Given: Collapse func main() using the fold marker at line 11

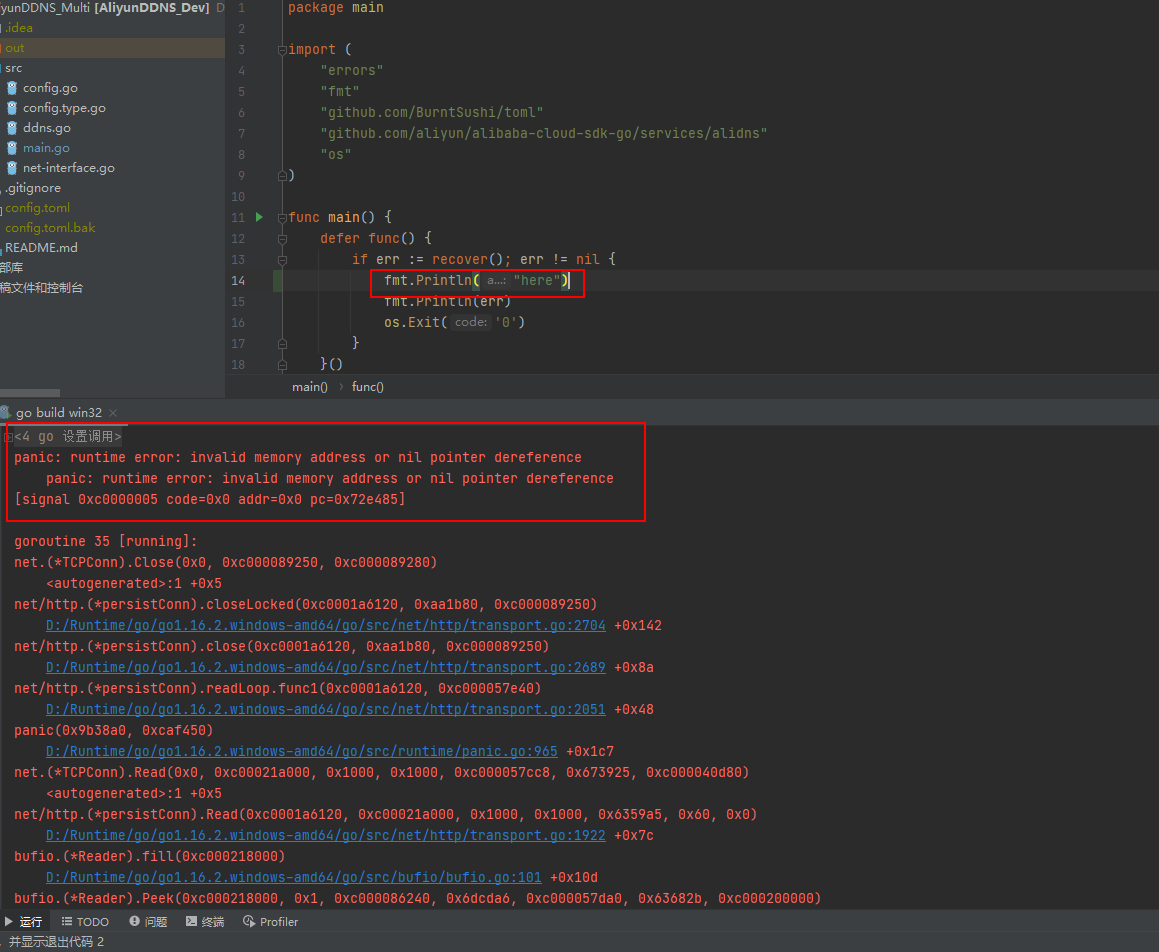Looking at the screenshot, I should (282, 218).
